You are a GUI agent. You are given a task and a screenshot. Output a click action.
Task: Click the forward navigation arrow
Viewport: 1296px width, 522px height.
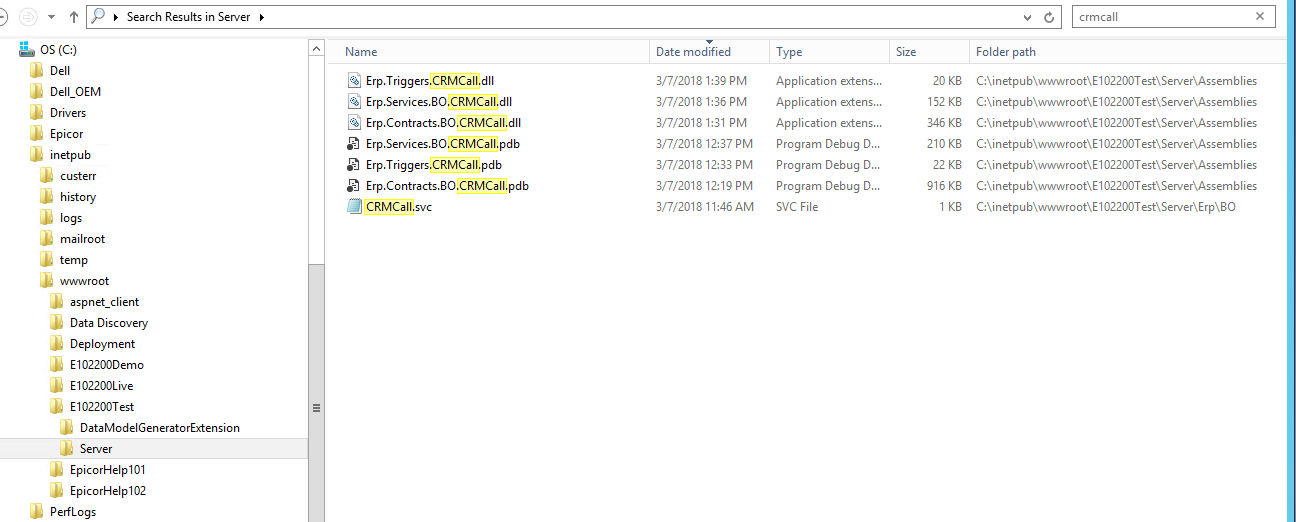pos(28,17)
